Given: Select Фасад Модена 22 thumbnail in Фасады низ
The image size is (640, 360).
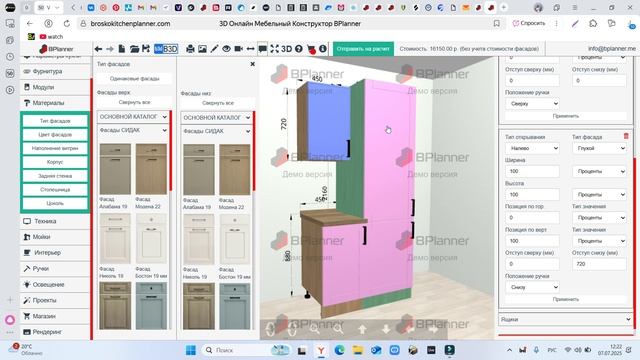Looking at the screenshot, I should (234, 169).
